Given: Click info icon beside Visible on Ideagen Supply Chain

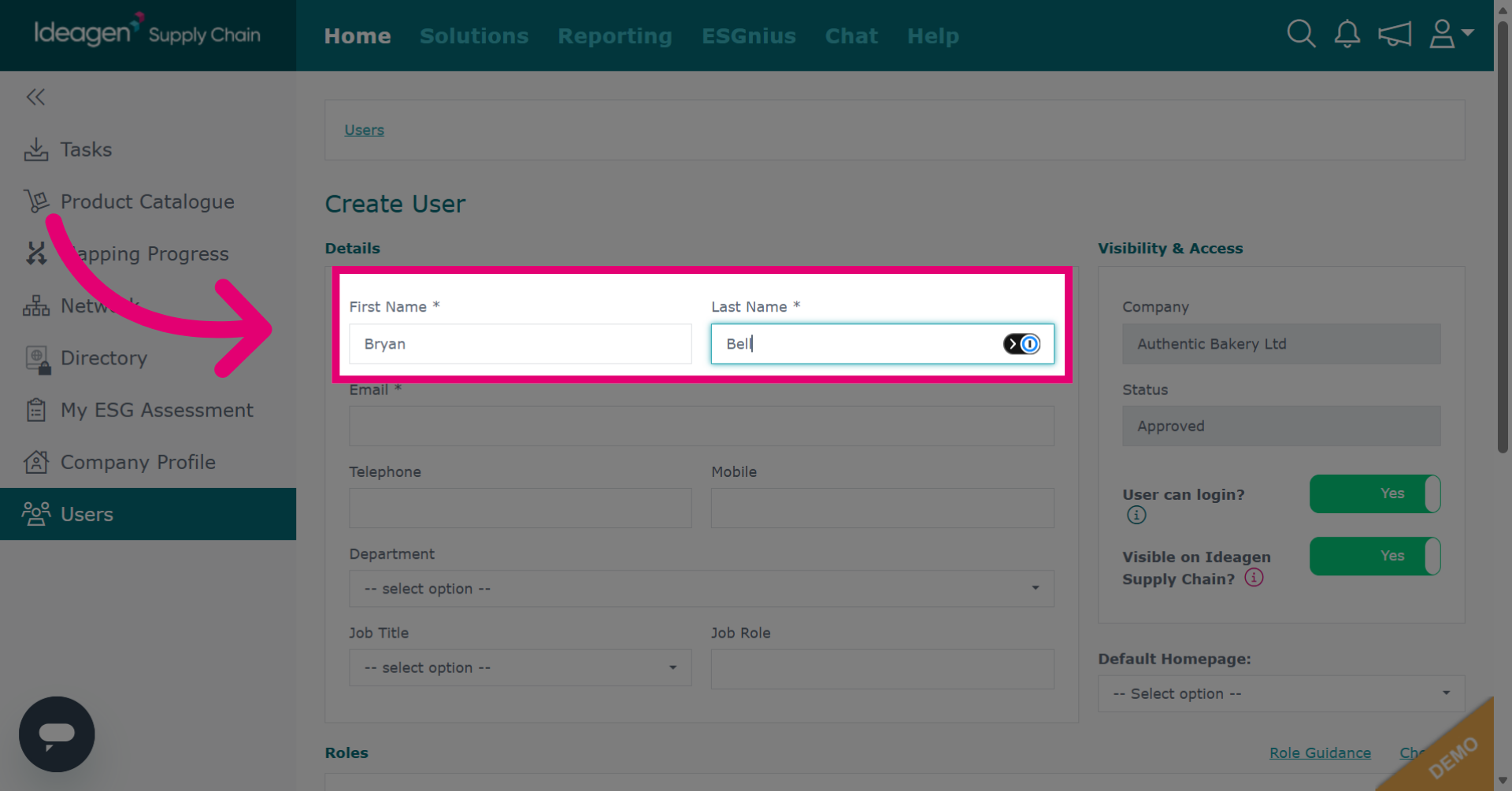Looking at the screenshot, I should 1254,578.
